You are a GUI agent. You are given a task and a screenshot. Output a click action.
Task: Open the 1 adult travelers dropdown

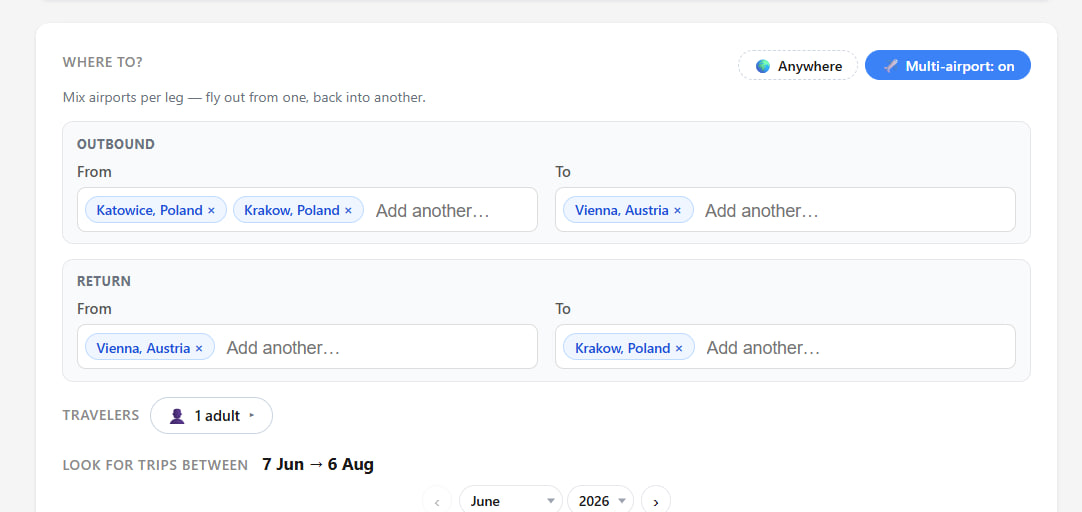coord(211,416)
